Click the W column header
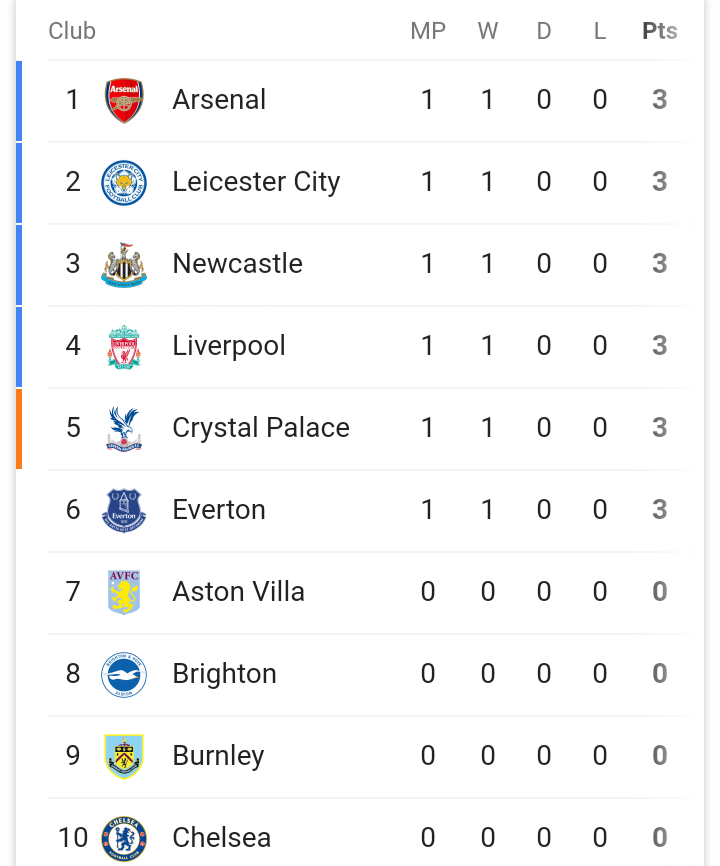 pos(488,31)
